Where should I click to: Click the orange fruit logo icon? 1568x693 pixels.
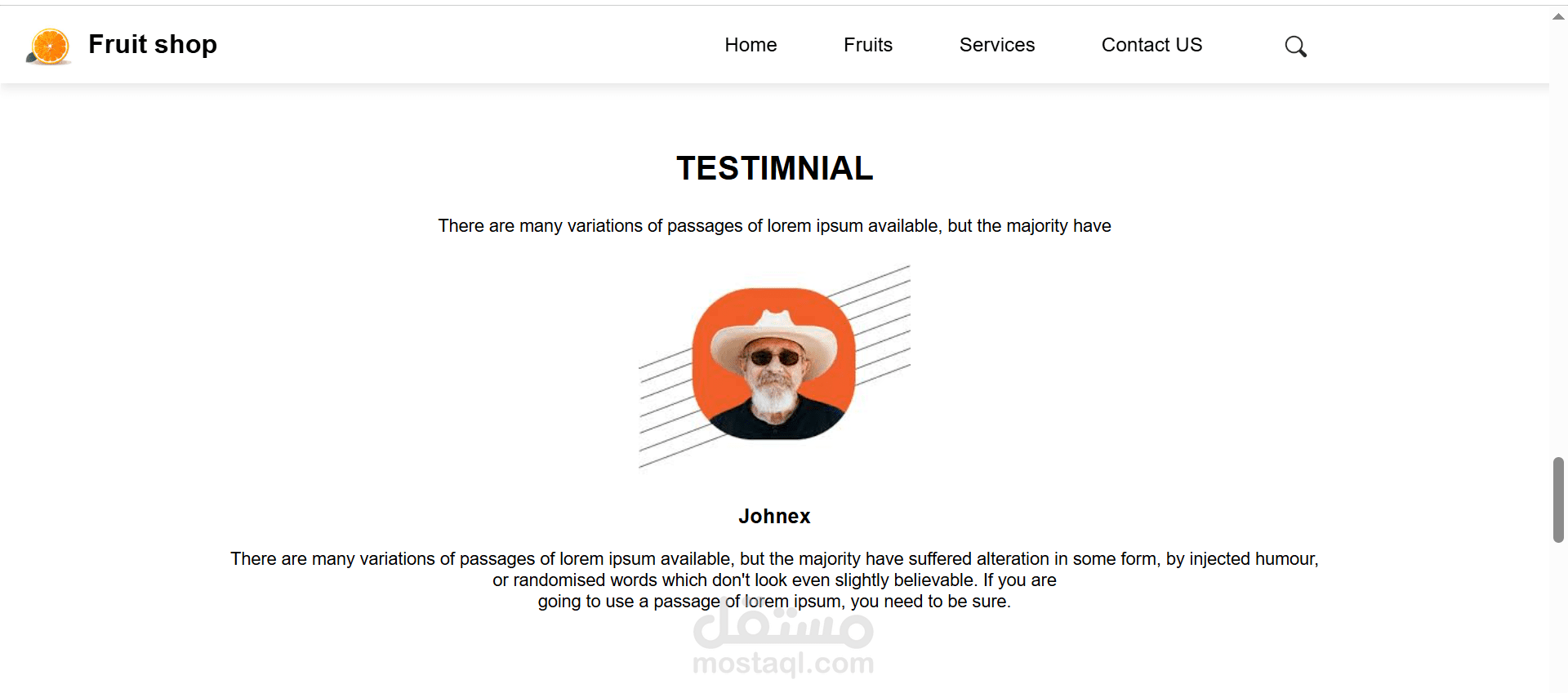(49, 46)
